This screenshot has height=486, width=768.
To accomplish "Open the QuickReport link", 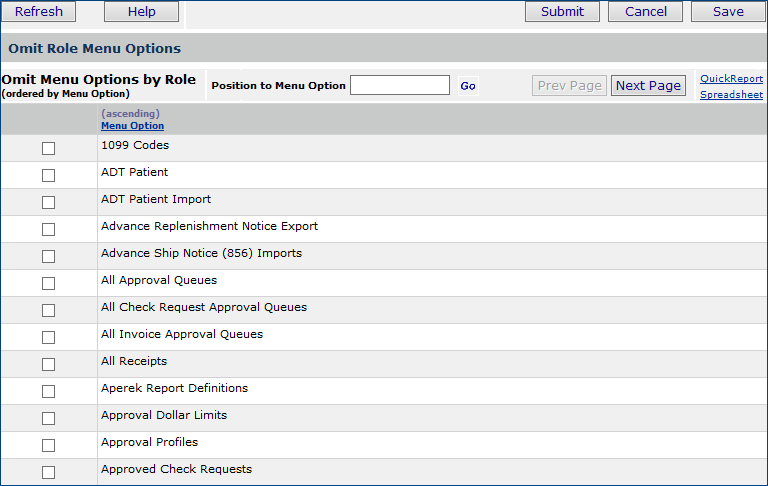I will (x=731, y=79).
